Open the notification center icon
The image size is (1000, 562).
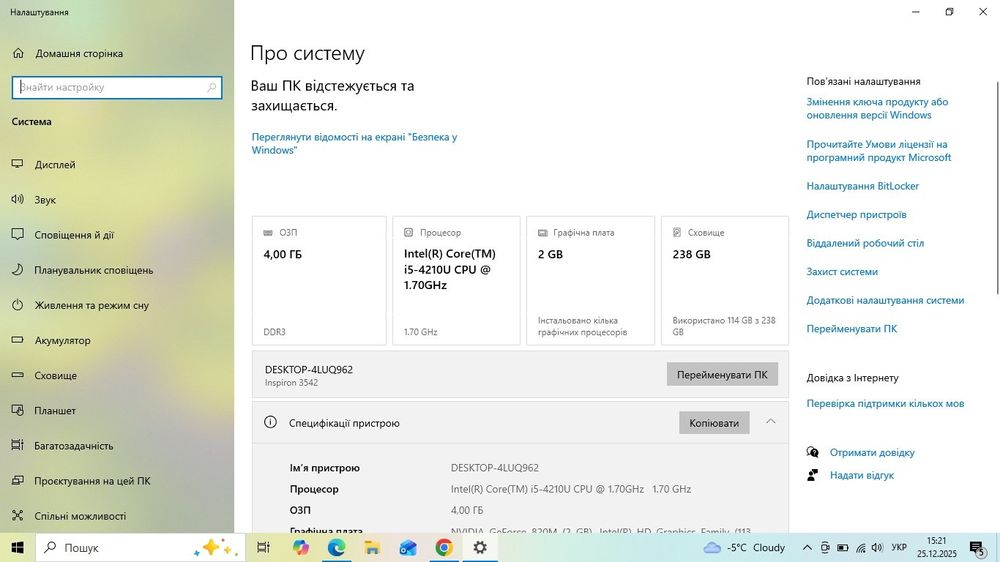click(x=976, y=548)
